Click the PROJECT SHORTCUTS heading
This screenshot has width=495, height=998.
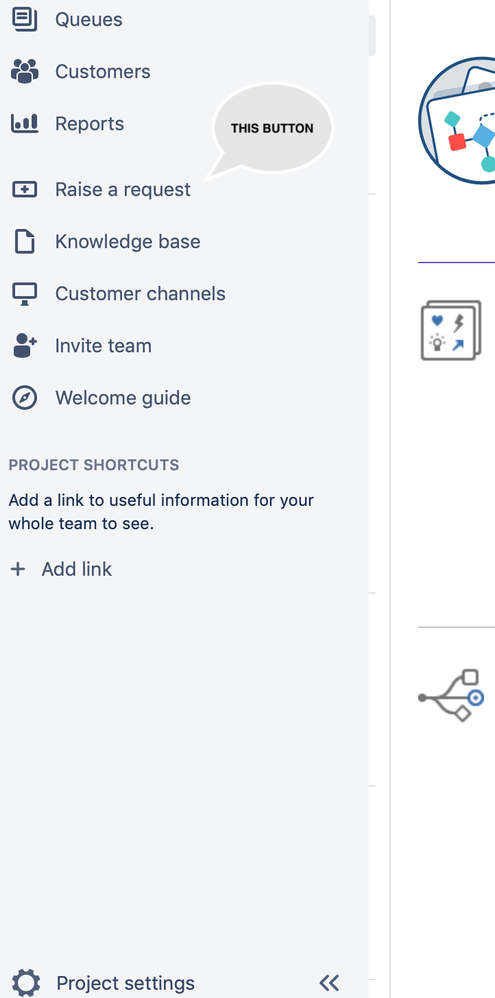94,465
